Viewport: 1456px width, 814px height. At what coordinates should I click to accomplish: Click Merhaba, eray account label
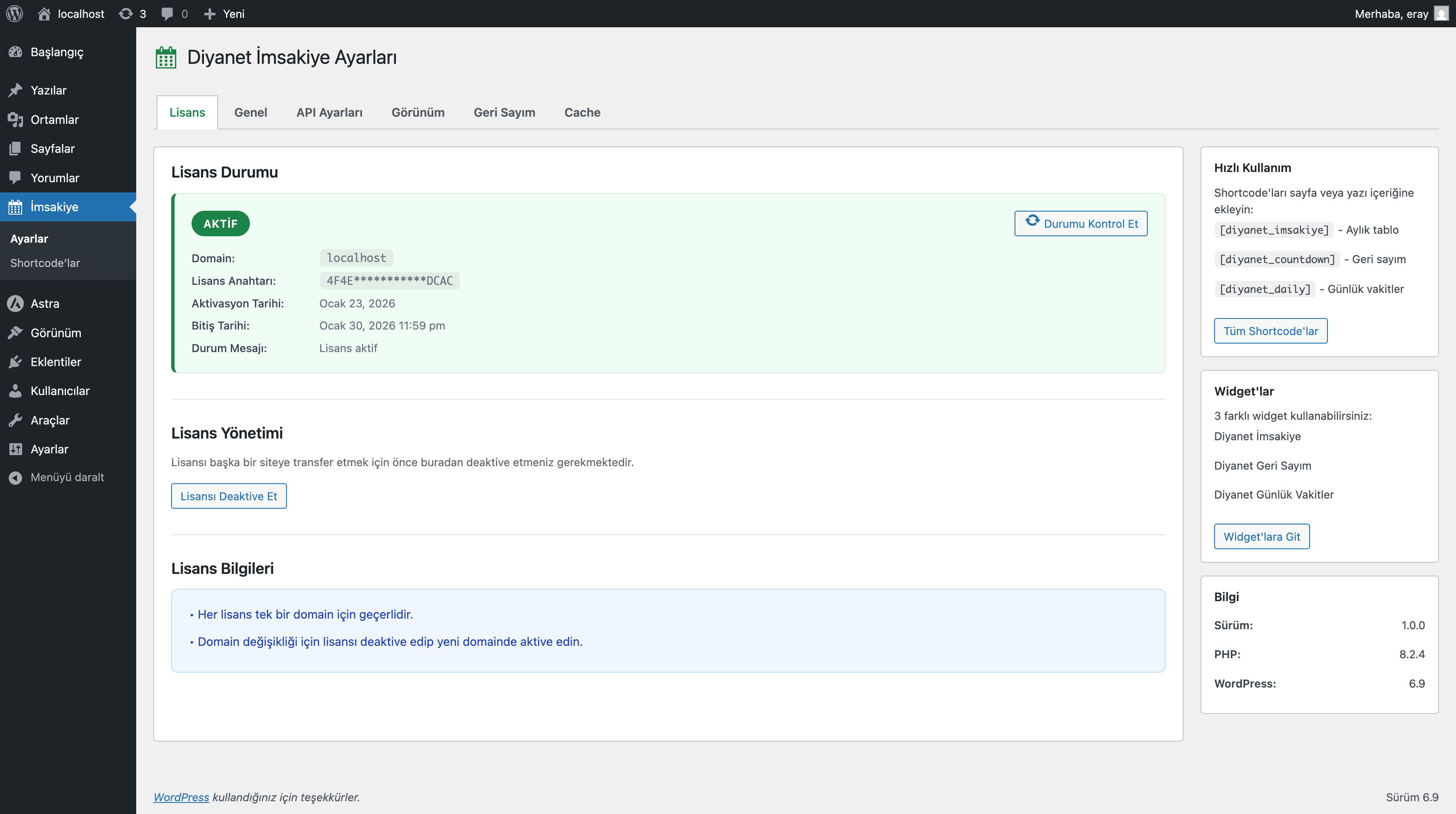click(x=1391, y=14)
